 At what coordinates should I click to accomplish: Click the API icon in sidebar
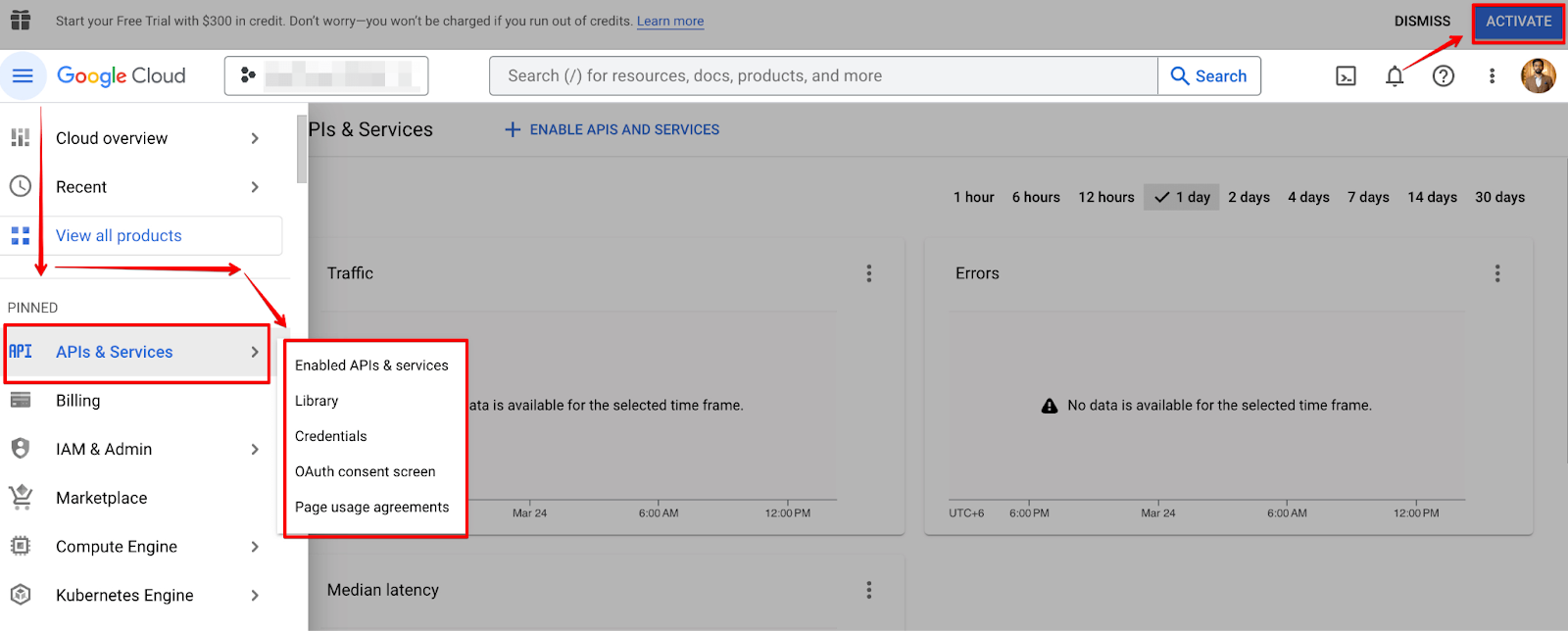tap(21, 351)
